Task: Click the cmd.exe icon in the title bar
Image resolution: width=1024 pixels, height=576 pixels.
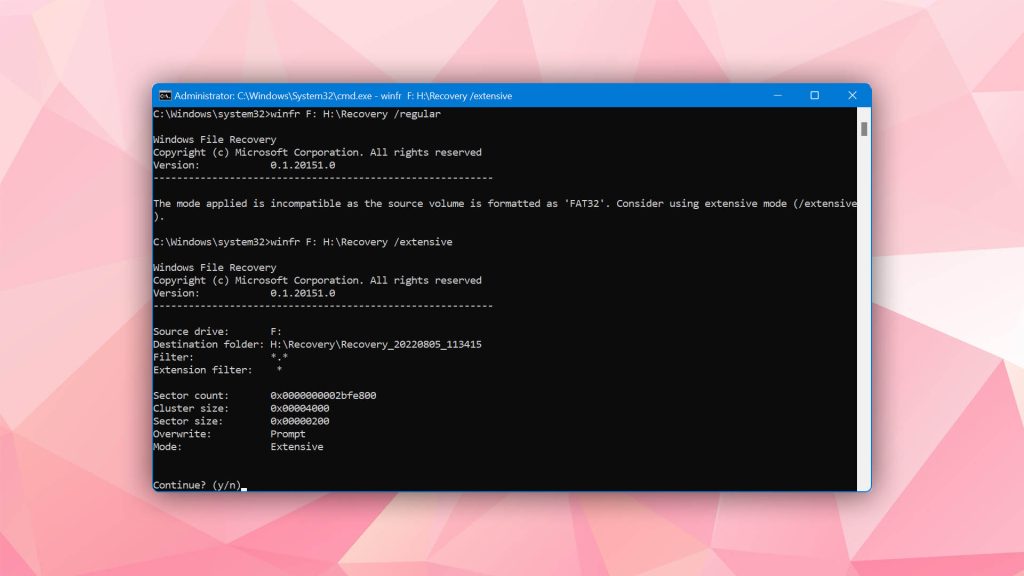Action: [x=163, y=95]
